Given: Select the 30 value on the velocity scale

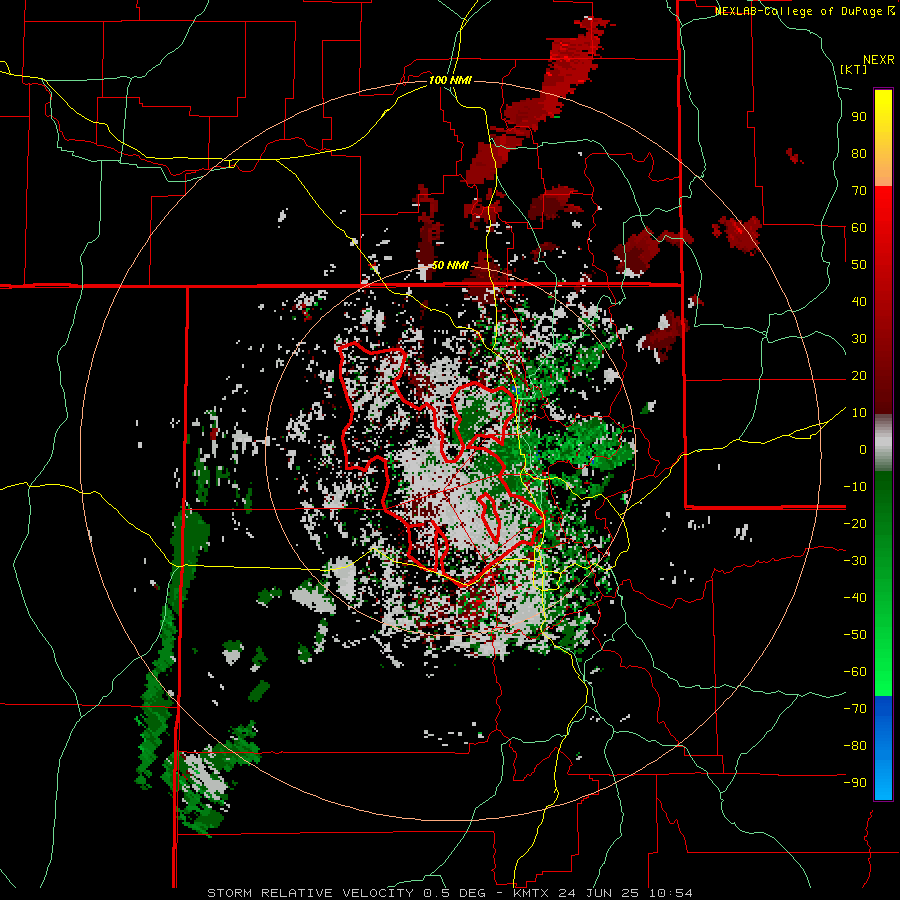Looking at the screenshot, I should pyautogui.click(x=859, y=339).
